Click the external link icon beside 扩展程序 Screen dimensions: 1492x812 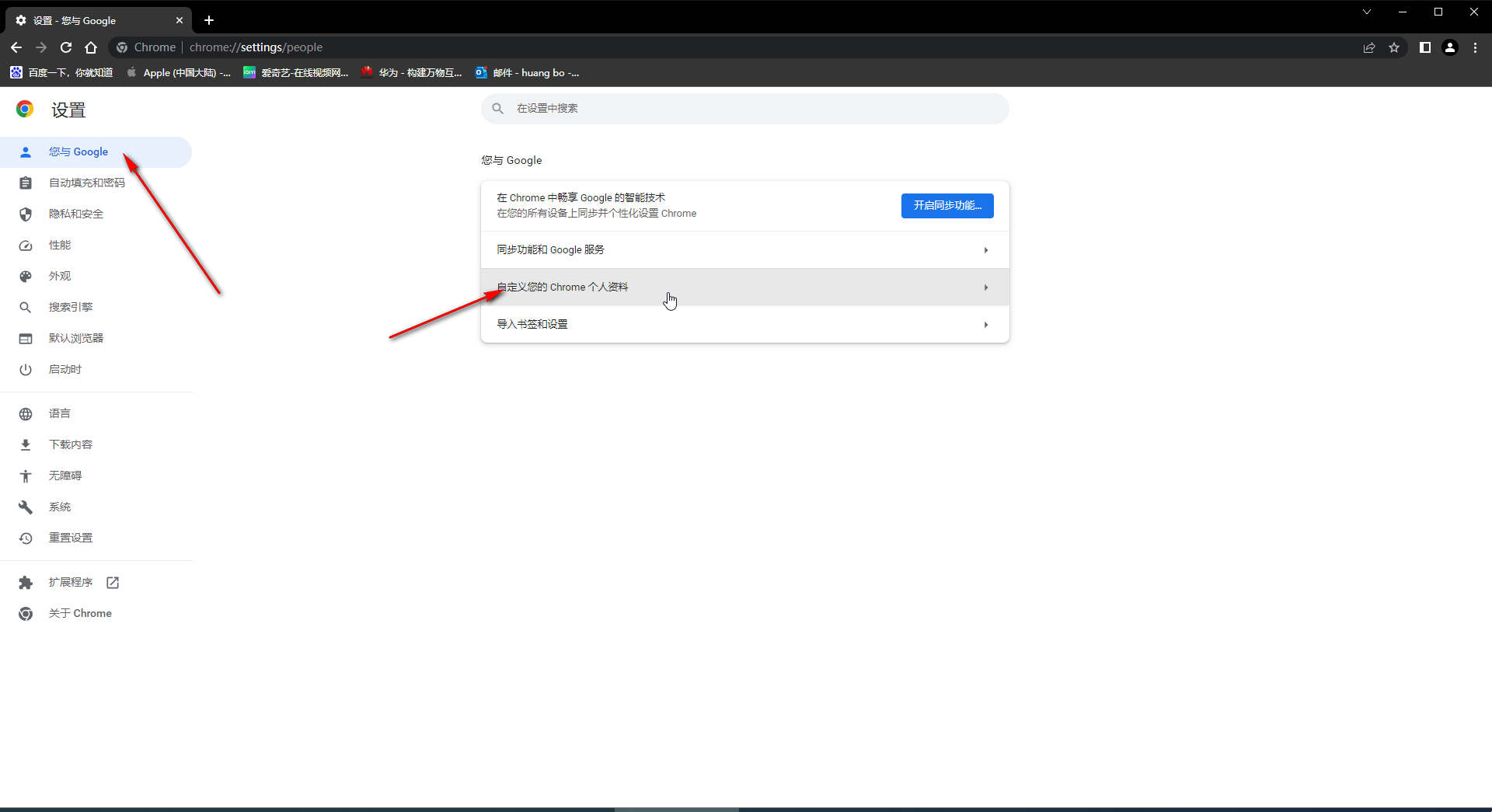[113, 583]
